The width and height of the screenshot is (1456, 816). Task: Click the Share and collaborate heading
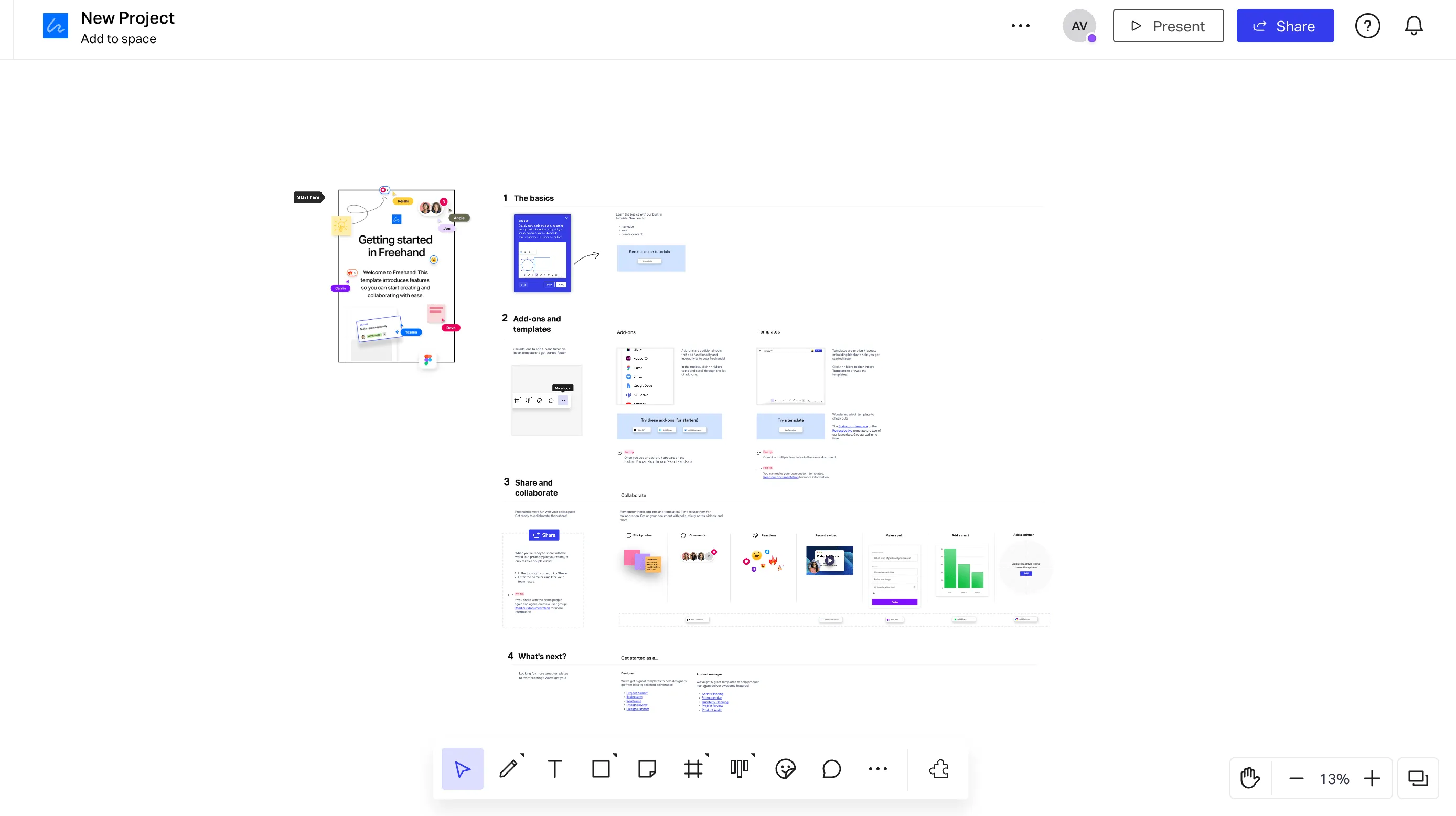click(536, 488)
